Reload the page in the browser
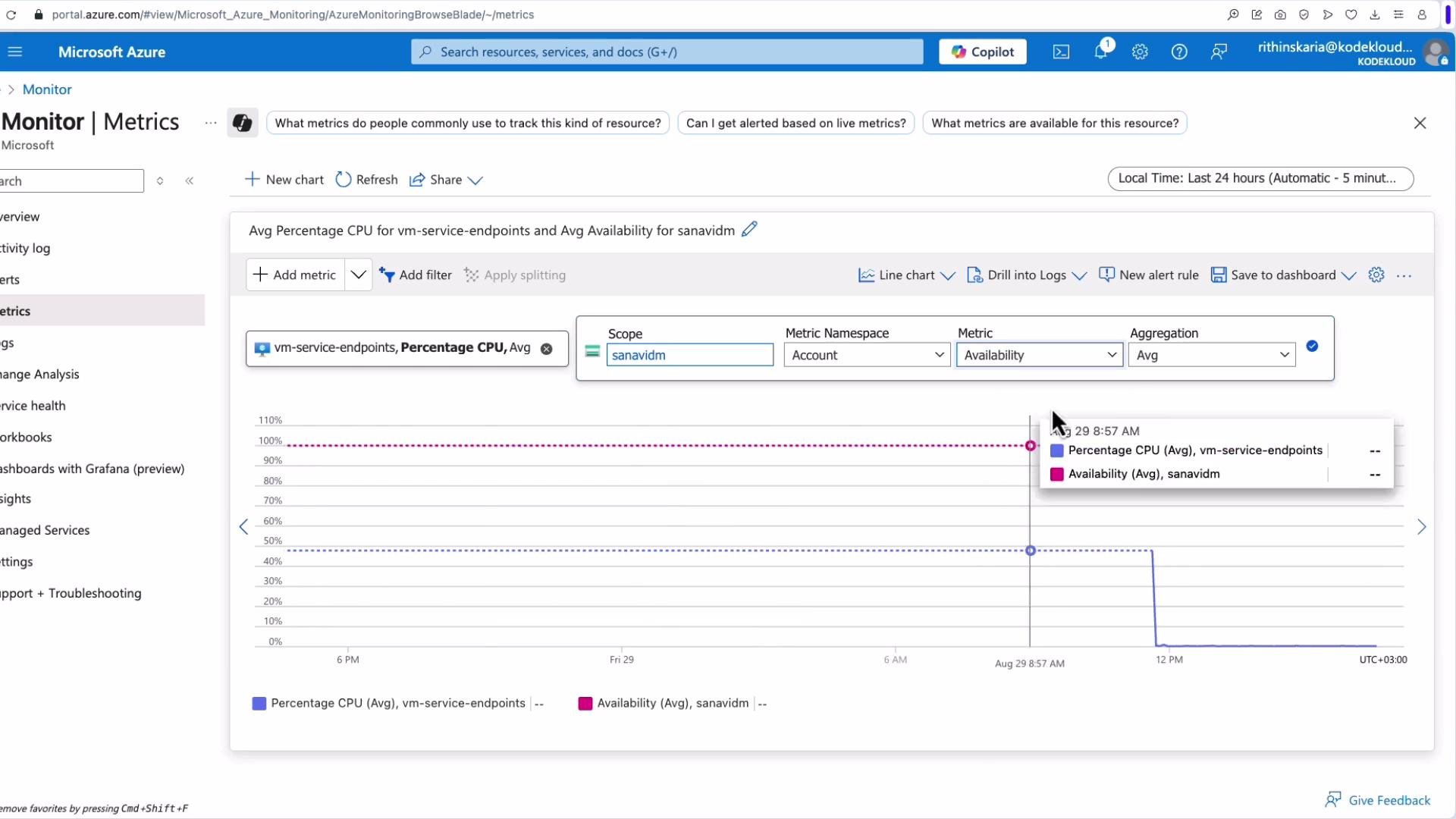 tap(11, 14)
